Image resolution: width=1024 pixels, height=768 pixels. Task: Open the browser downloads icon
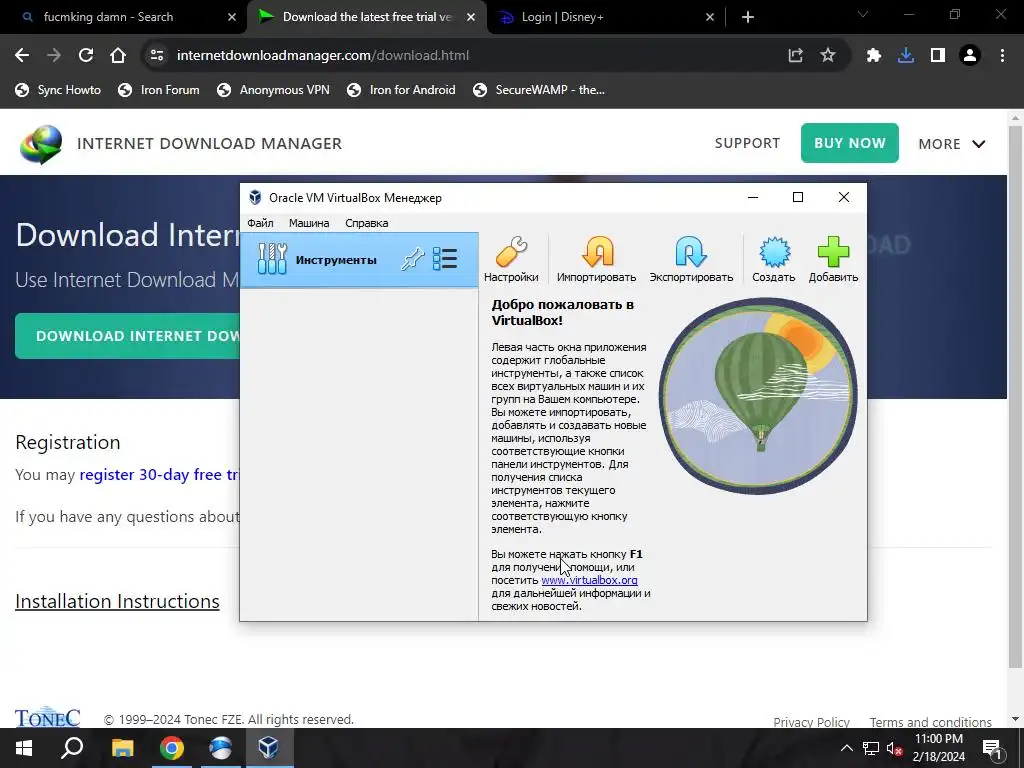point(906,56)
